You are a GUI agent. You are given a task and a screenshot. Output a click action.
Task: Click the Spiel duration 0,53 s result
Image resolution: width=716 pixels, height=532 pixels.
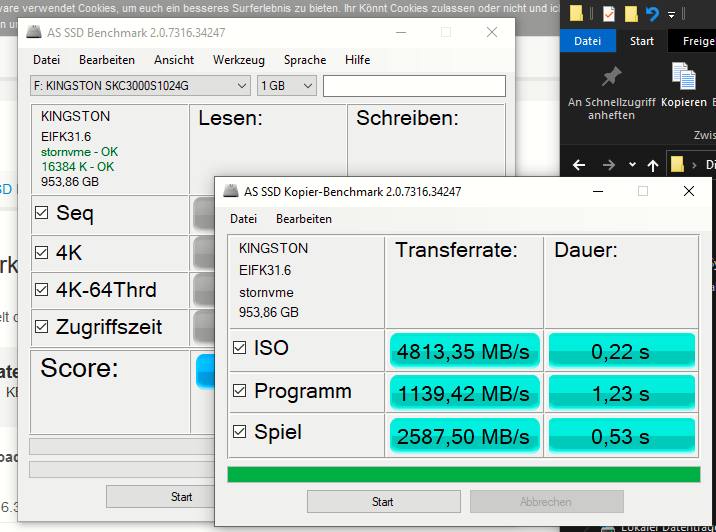pyautogui.click(x=621, y=436)
